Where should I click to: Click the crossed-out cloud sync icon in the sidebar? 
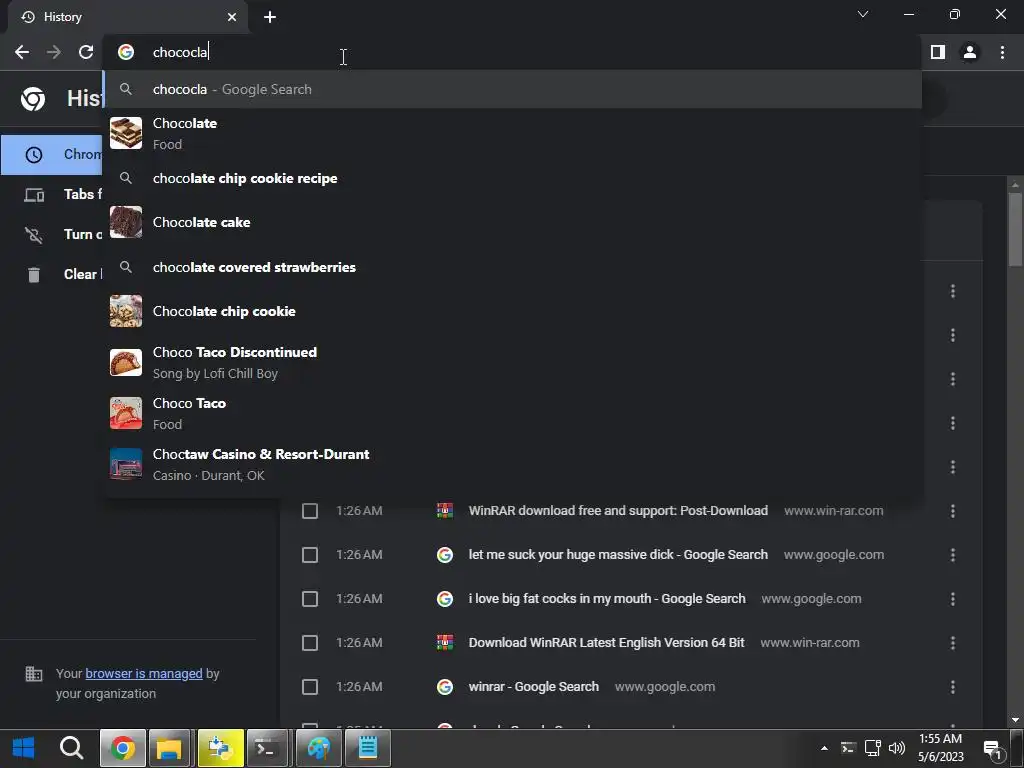point(33,234)
